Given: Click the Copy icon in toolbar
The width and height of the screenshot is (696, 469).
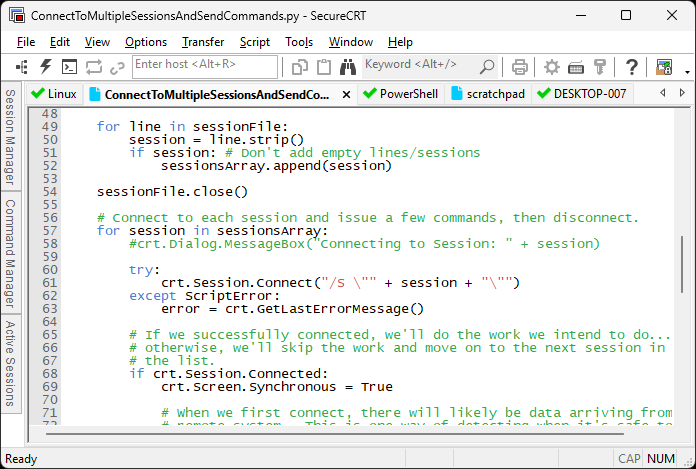Looking at the screenshot, I should (x=300, y=67).
